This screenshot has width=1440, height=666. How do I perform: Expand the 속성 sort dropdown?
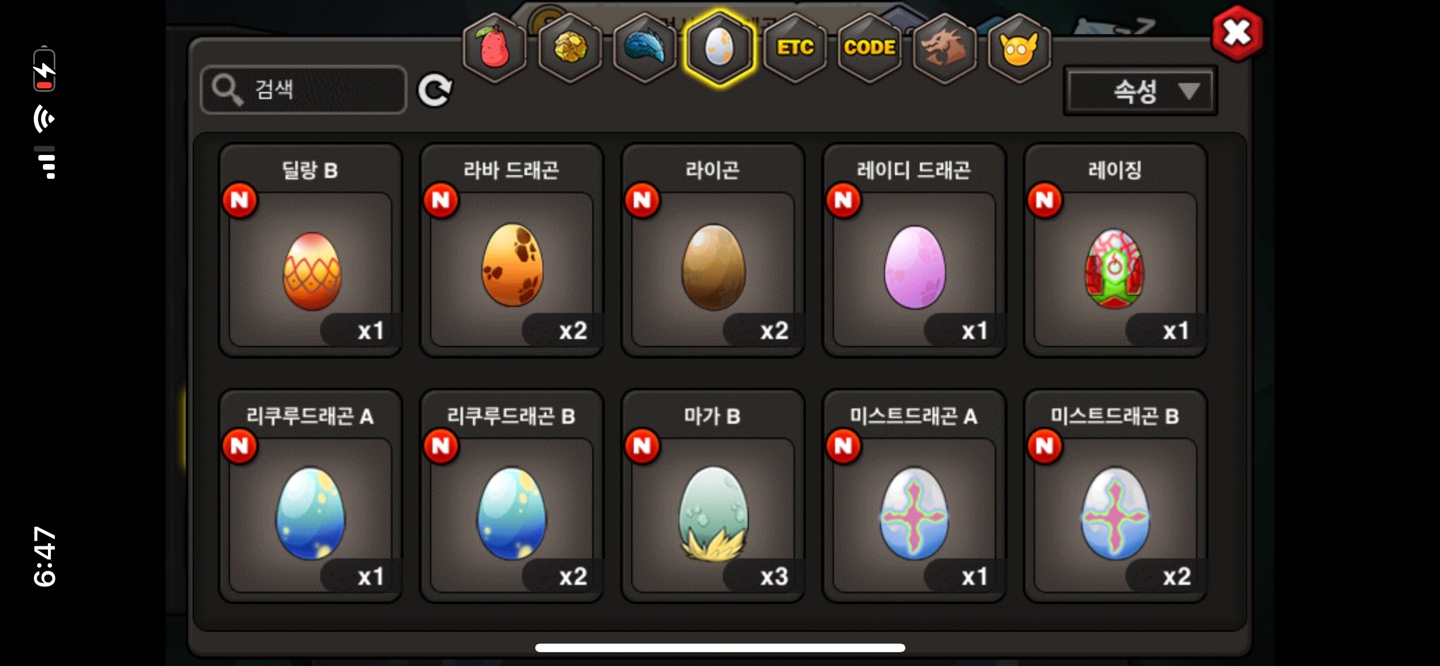(1140, 92)
